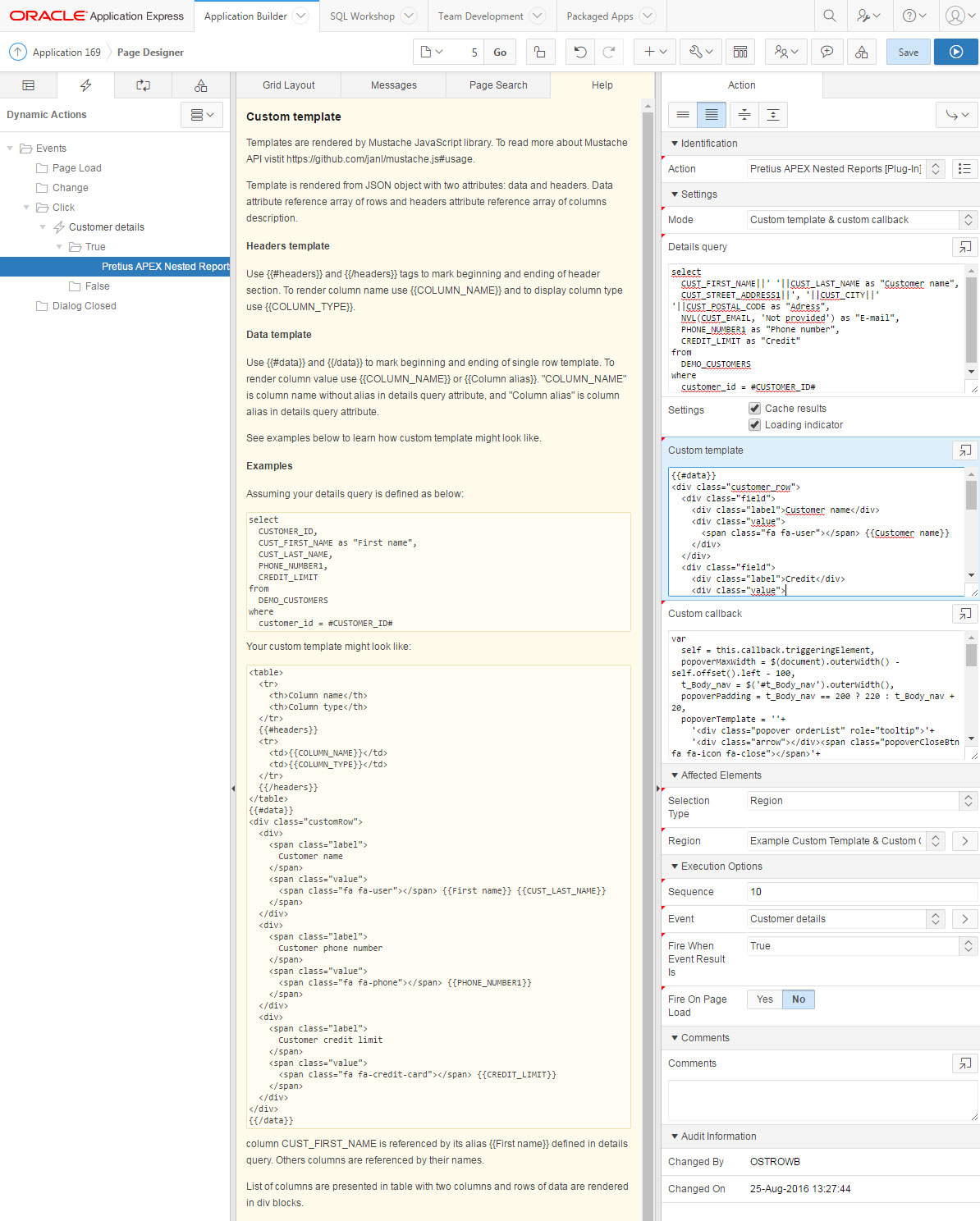Click the Undo icon

580,52
